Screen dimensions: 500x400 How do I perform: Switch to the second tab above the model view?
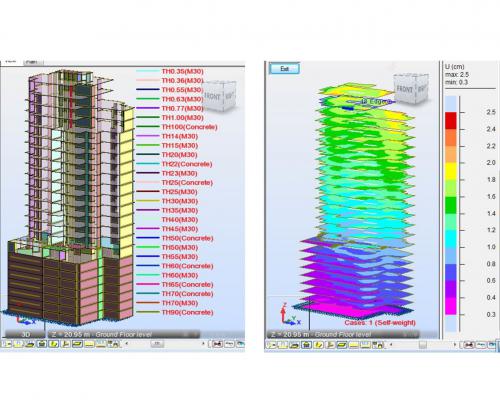tap(33, 62)
